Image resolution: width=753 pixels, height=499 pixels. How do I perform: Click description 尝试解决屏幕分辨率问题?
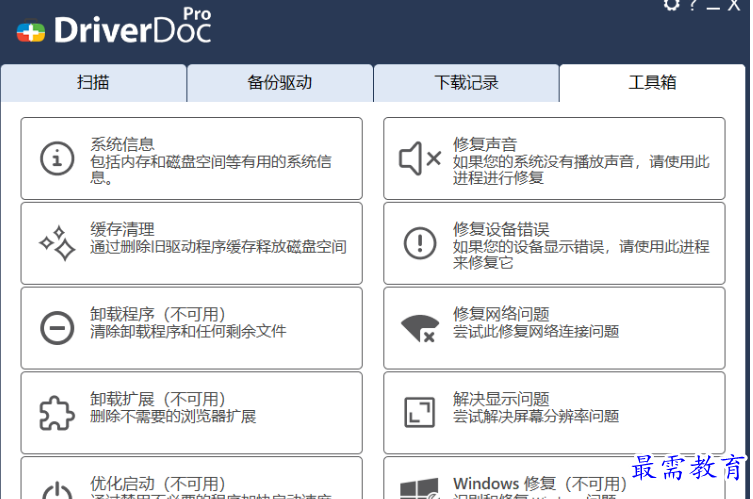[x=536, y=416]
